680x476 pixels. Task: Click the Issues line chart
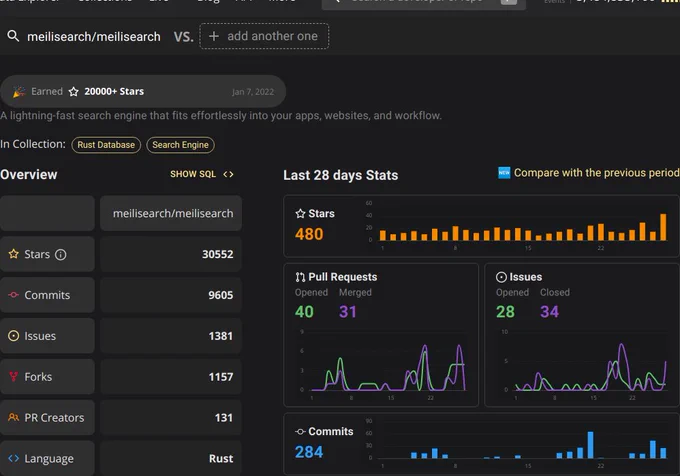tap(585, 367)
